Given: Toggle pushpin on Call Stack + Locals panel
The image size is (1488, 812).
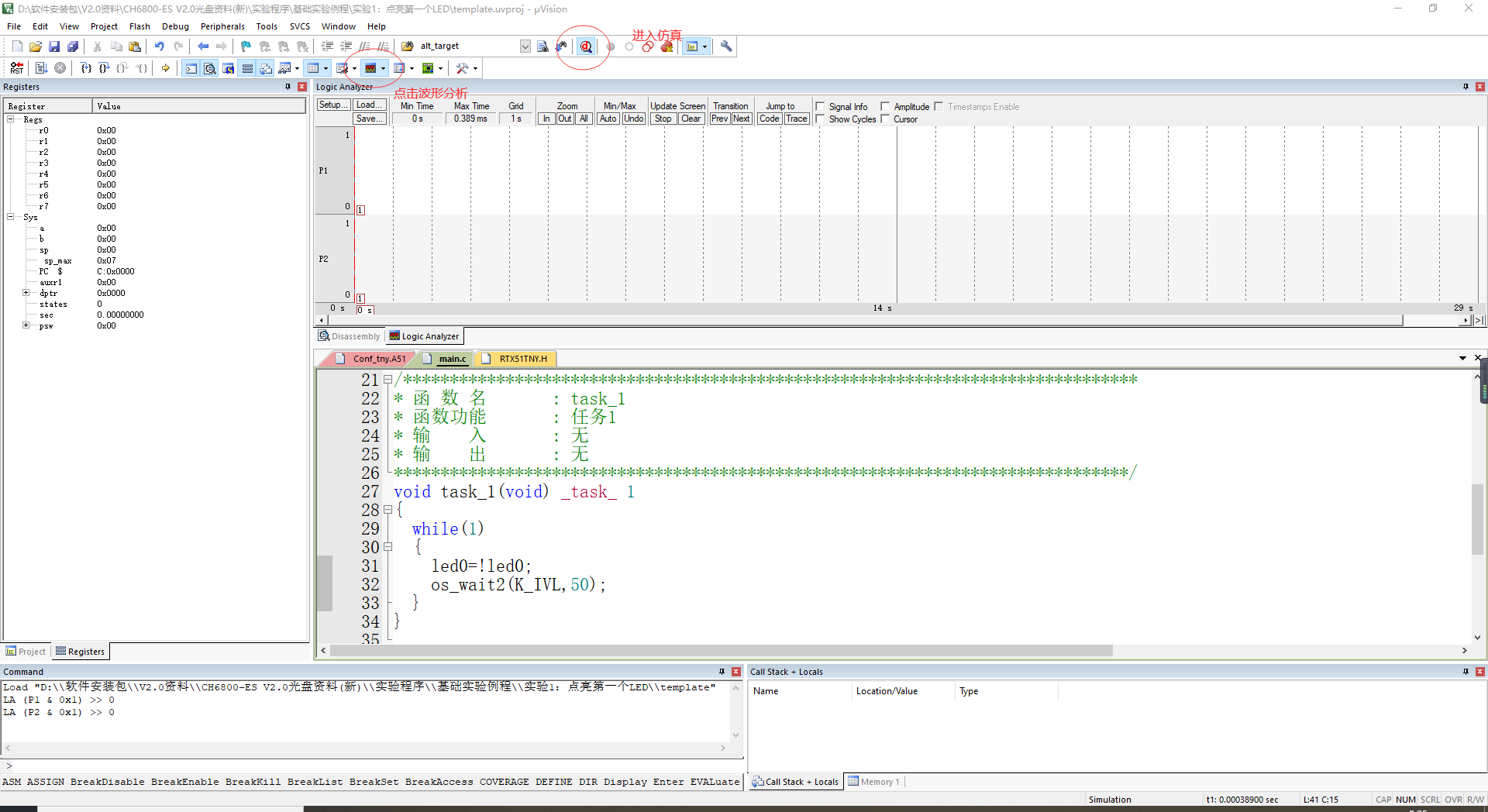Looking at the screenshot, I should coord(1466,672).
